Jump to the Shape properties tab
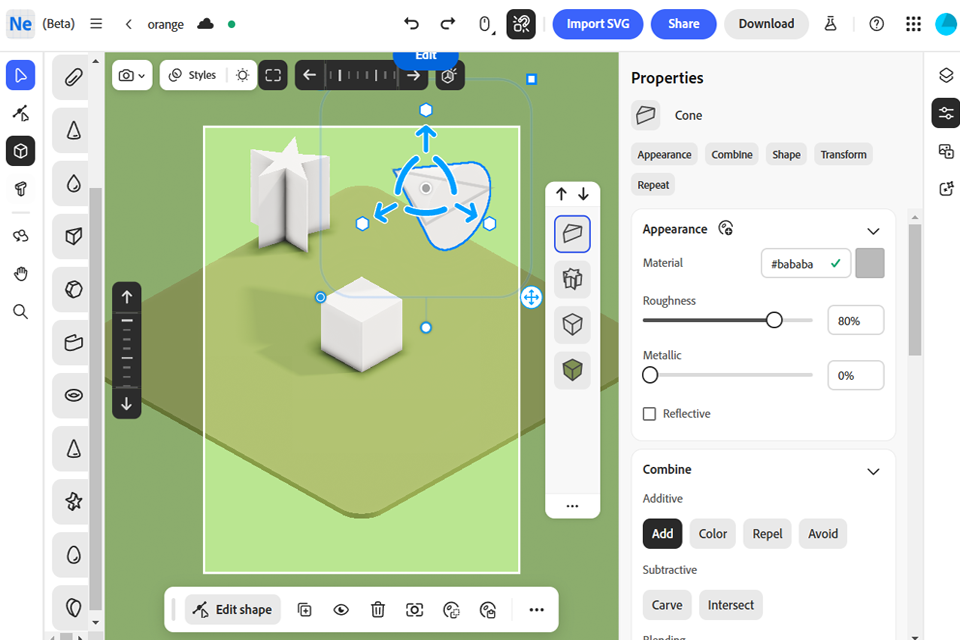Screen dimensions: 960x640 [786, 154]
